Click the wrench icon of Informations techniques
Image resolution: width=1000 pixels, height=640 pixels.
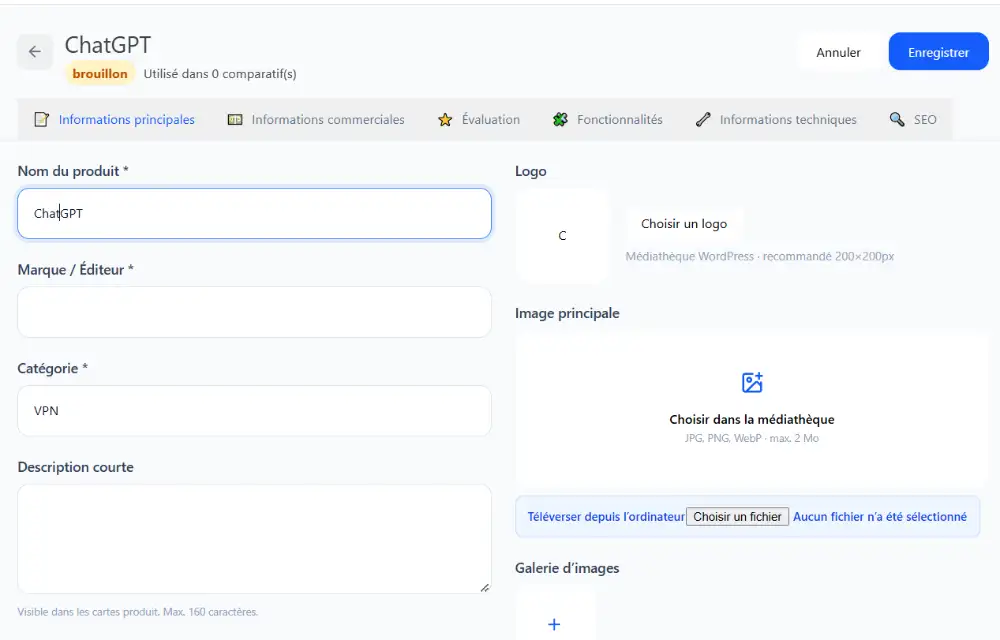703,119
